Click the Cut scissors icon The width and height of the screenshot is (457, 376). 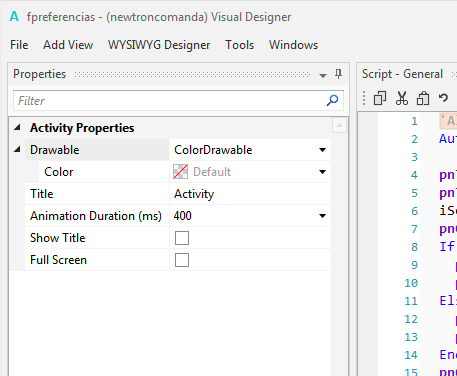[x=402, y=98]
